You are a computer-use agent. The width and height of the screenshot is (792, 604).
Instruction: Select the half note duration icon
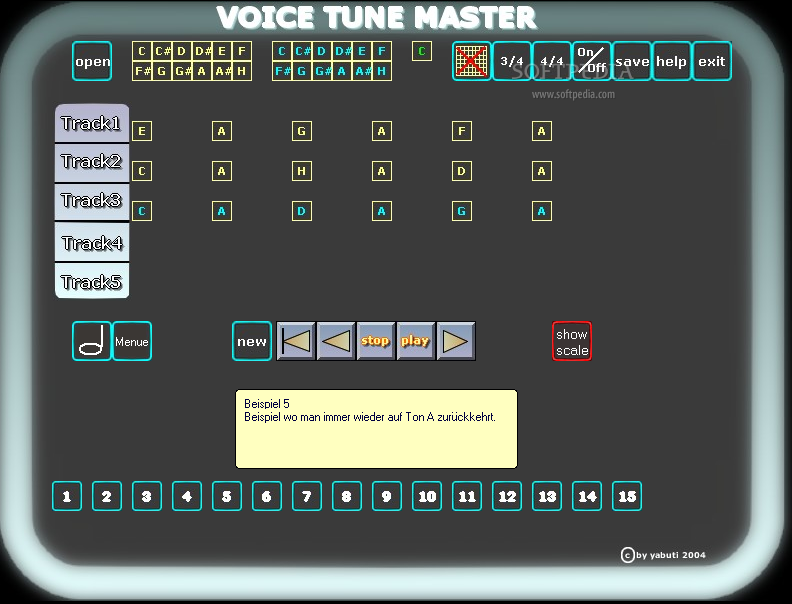tap(91, 341)
